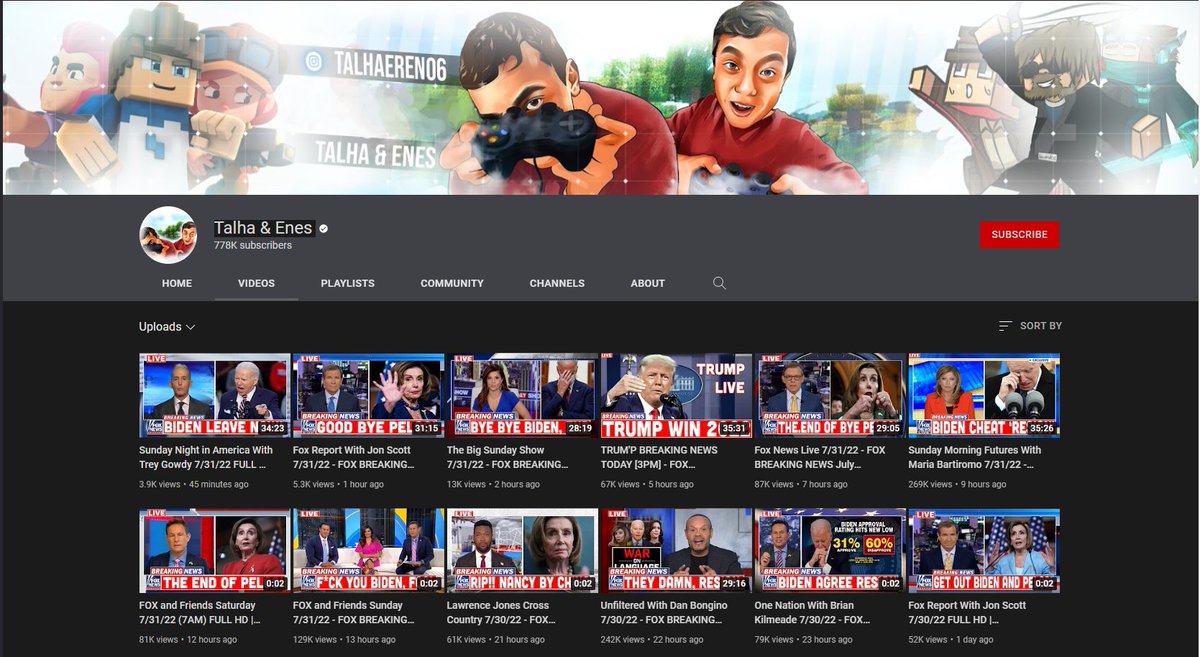Click the channel banner image
Screen dimensions: 1200x657
coord(600,97)
